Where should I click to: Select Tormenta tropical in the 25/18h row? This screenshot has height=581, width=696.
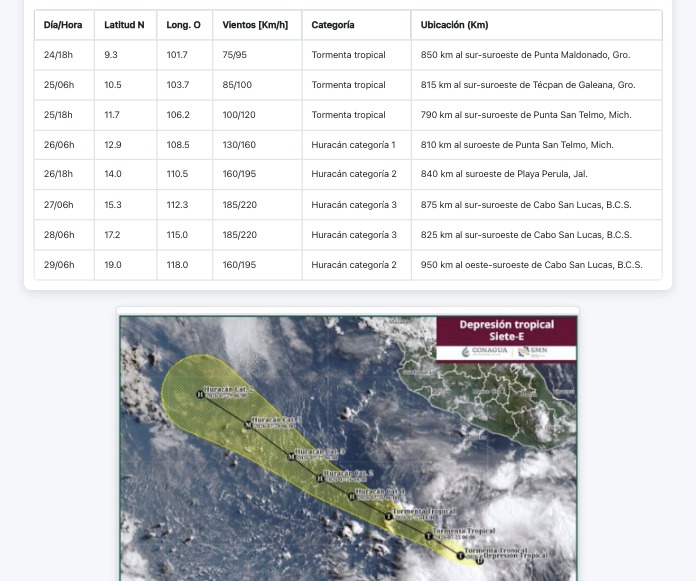click(348, 115)
